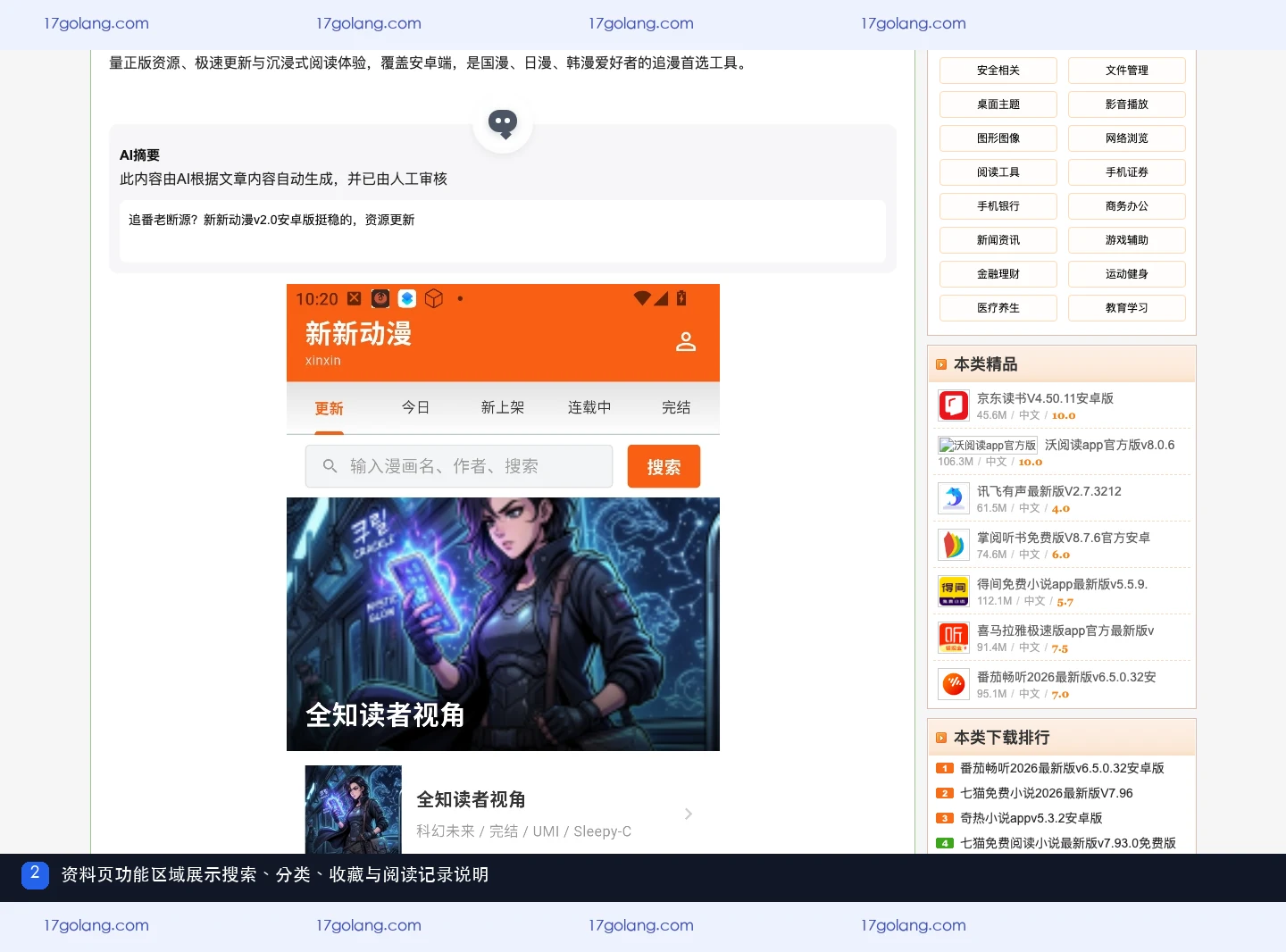Open the 喜马拉雅极速版app官方最新版 link
The width and height of the screenshot is (1286, 952).
point(1065,630)
